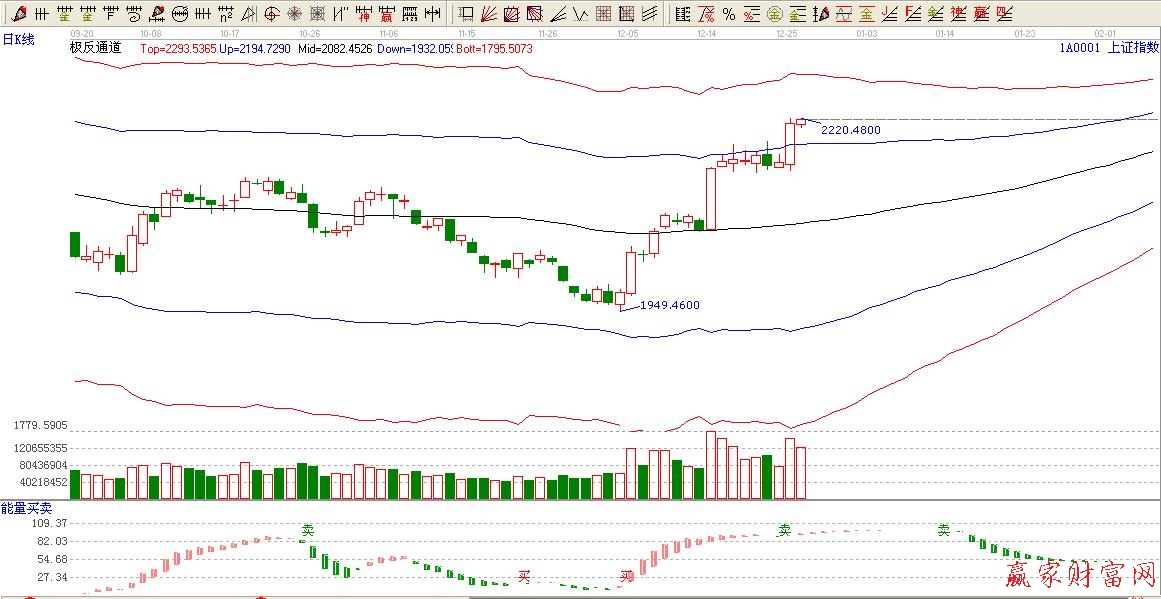Screen dimensions: 1161x599
Task: Click the 能量买卖 indicator panel label
Action: [x=26, y=509]
